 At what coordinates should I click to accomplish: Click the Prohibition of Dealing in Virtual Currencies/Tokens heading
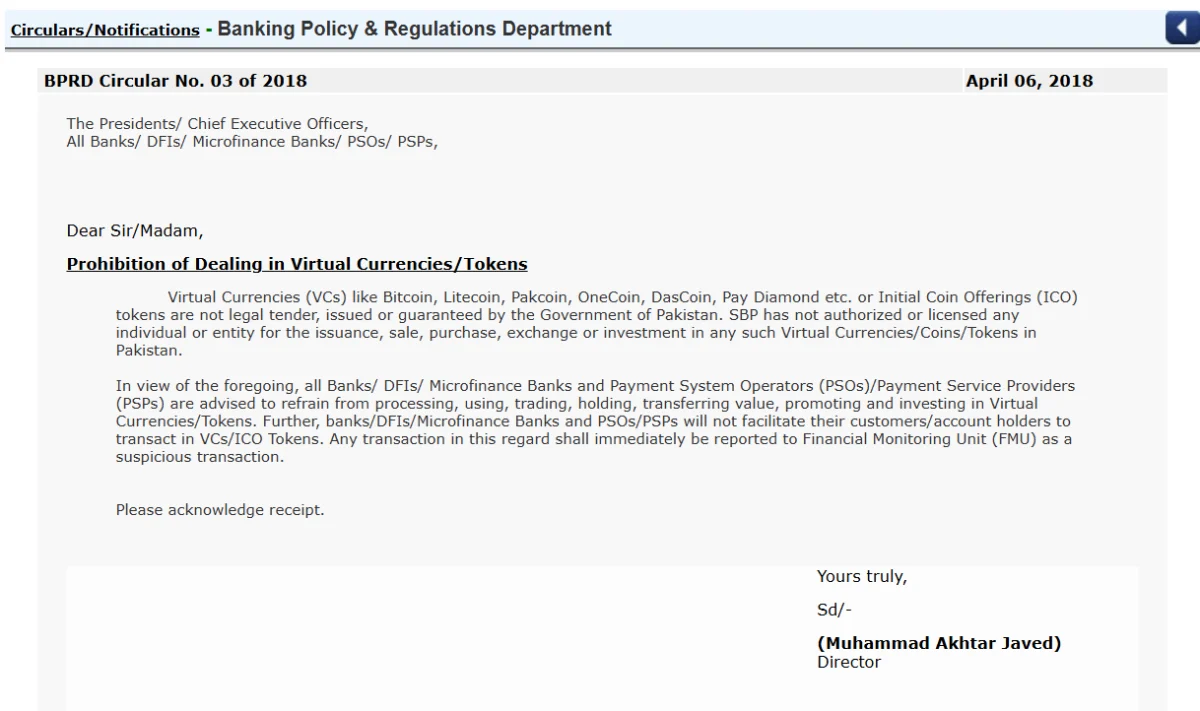pyautogui.click(x=297, y=264)
